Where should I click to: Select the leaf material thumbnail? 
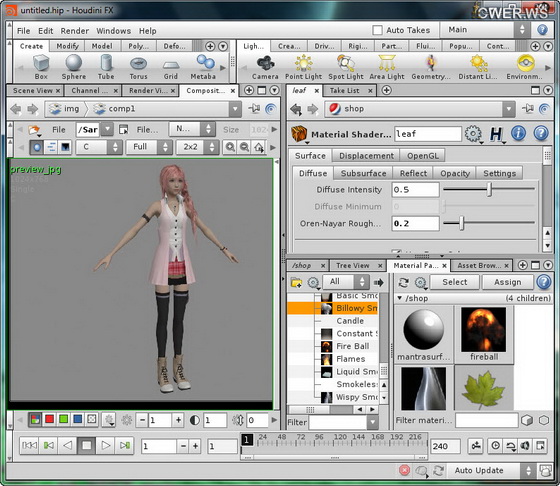point(484,389)
